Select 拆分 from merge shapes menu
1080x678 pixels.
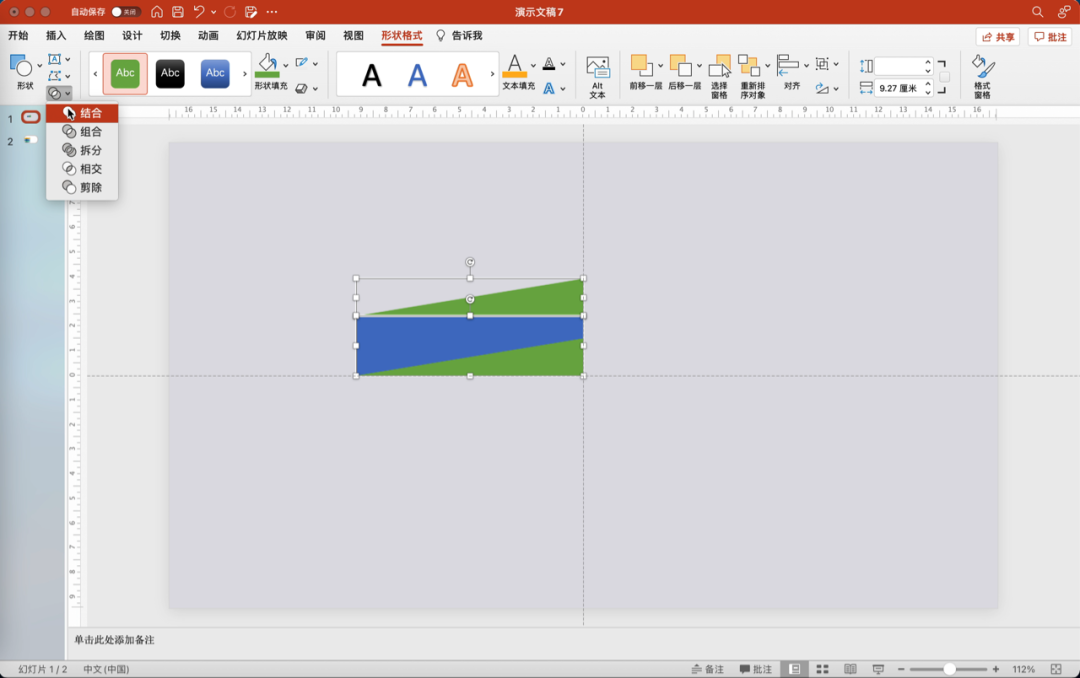click(82, 150)
